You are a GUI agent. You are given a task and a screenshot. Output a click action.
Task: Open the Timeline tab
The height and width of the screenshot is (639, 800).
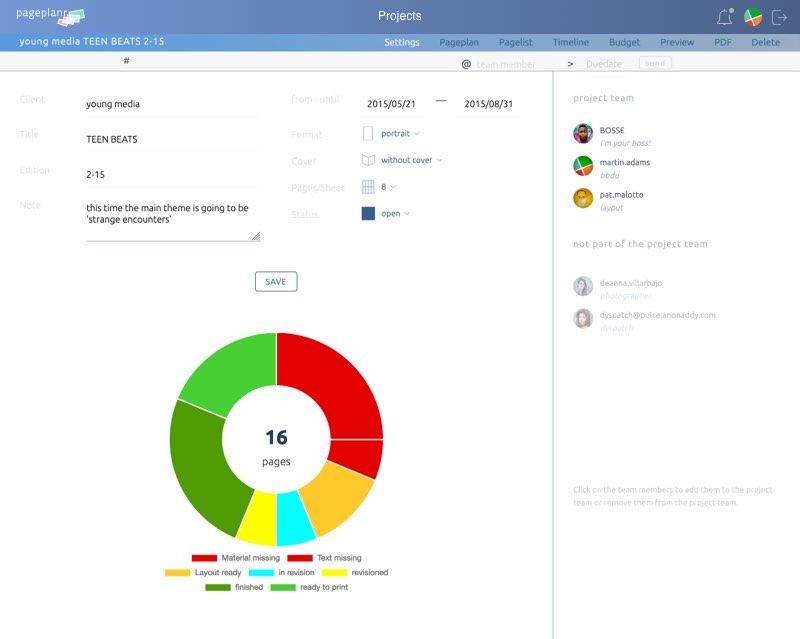[570, 42]
